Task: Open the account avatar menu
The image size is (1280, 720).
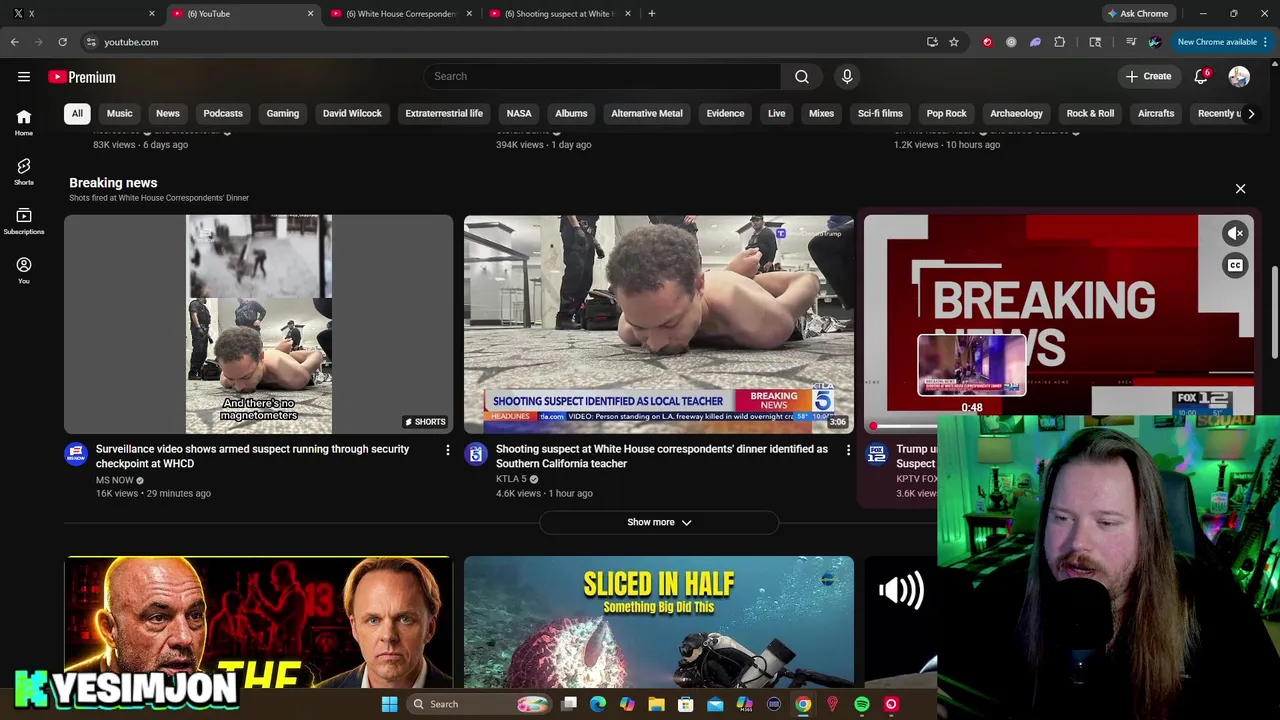Action: tap(1239, 77)
